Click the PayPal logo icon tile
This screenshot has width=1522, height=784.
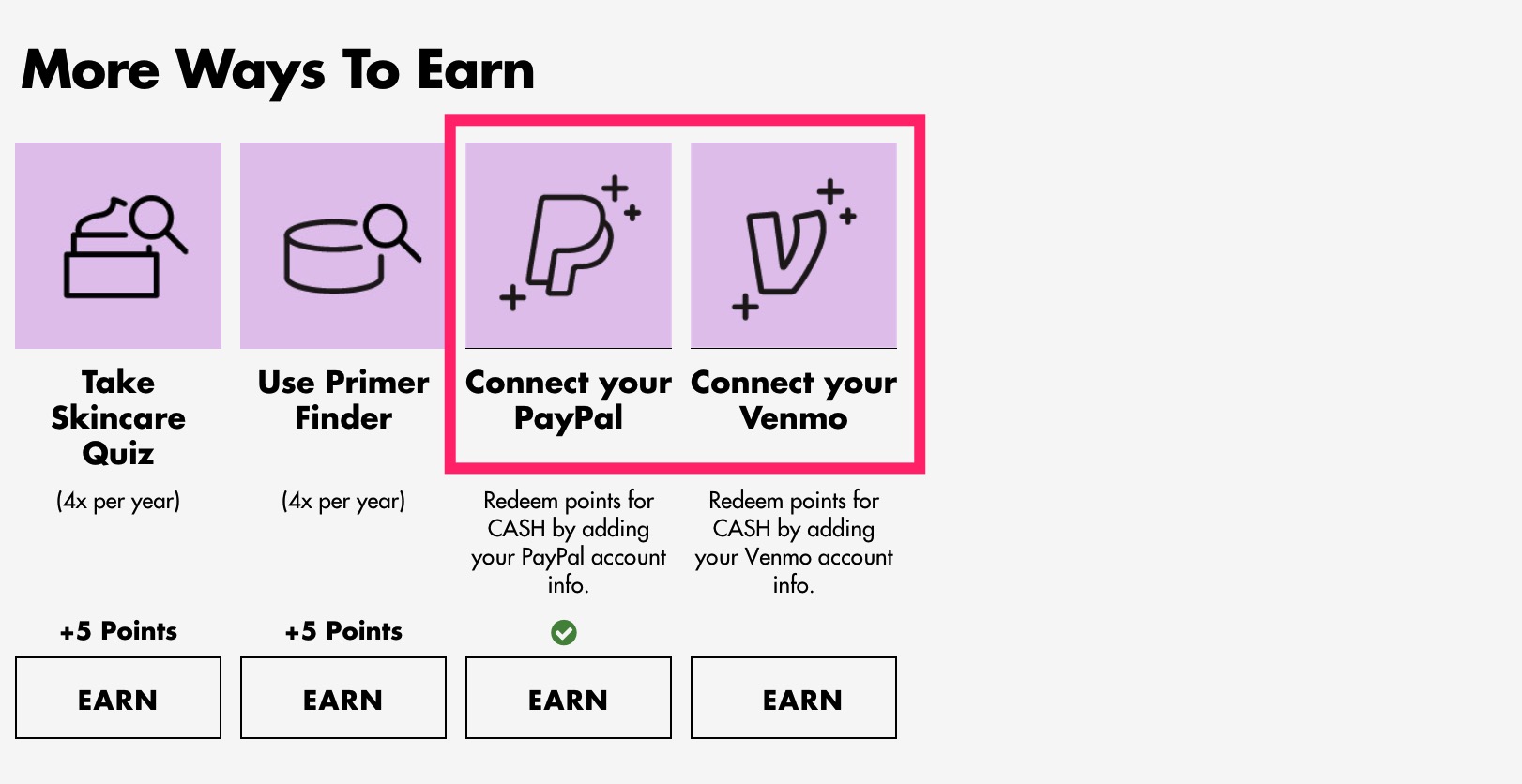click(x=569, y=246)
